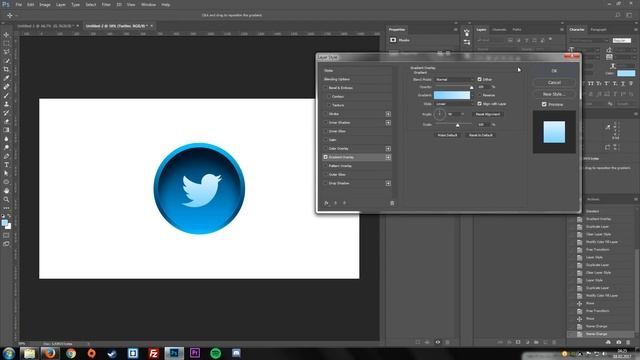Click the trash icon in Layer Style dialog
This screenshot has height=360, width=640.
coord(392,203)
